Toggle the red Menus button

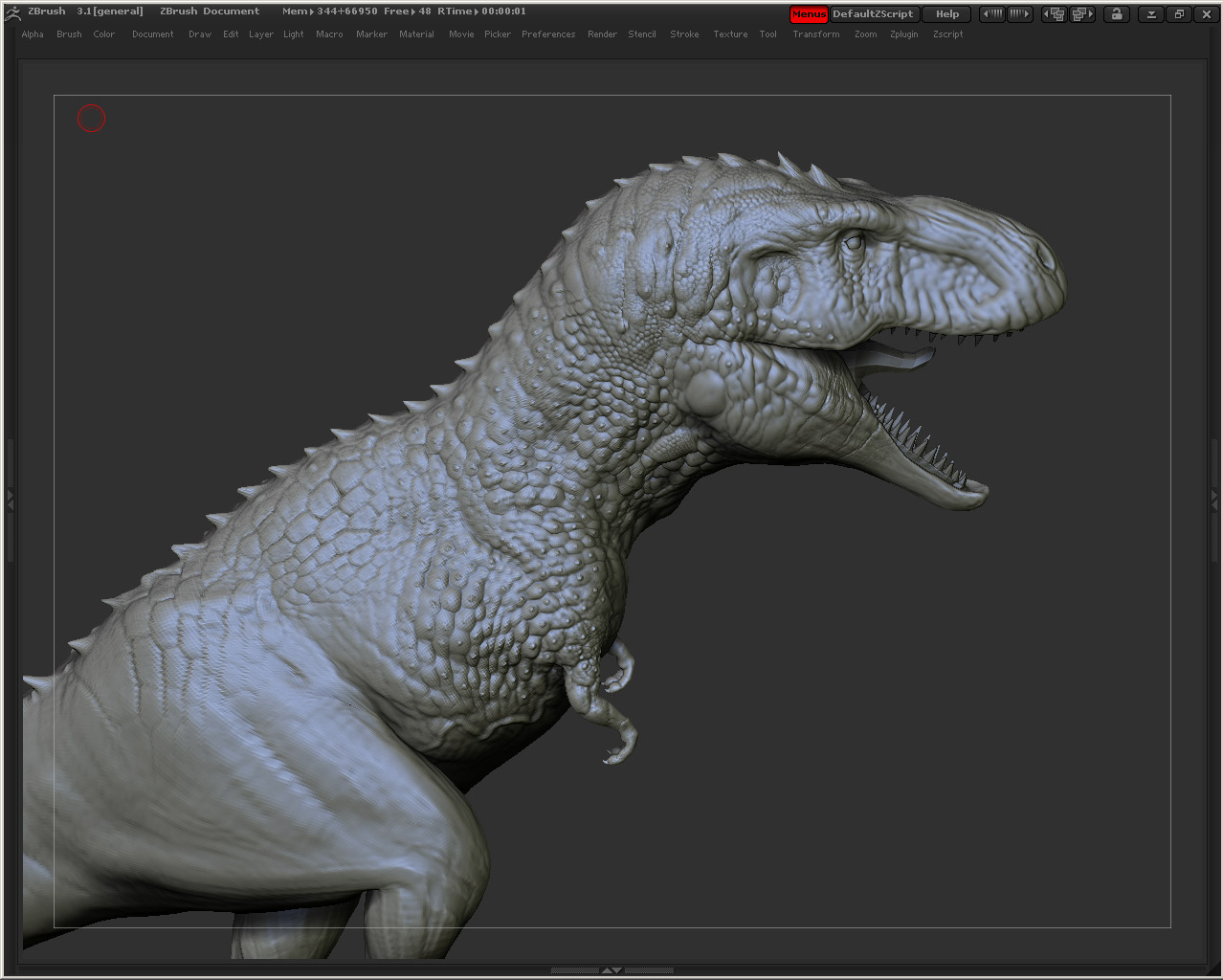tap(809, 14)
